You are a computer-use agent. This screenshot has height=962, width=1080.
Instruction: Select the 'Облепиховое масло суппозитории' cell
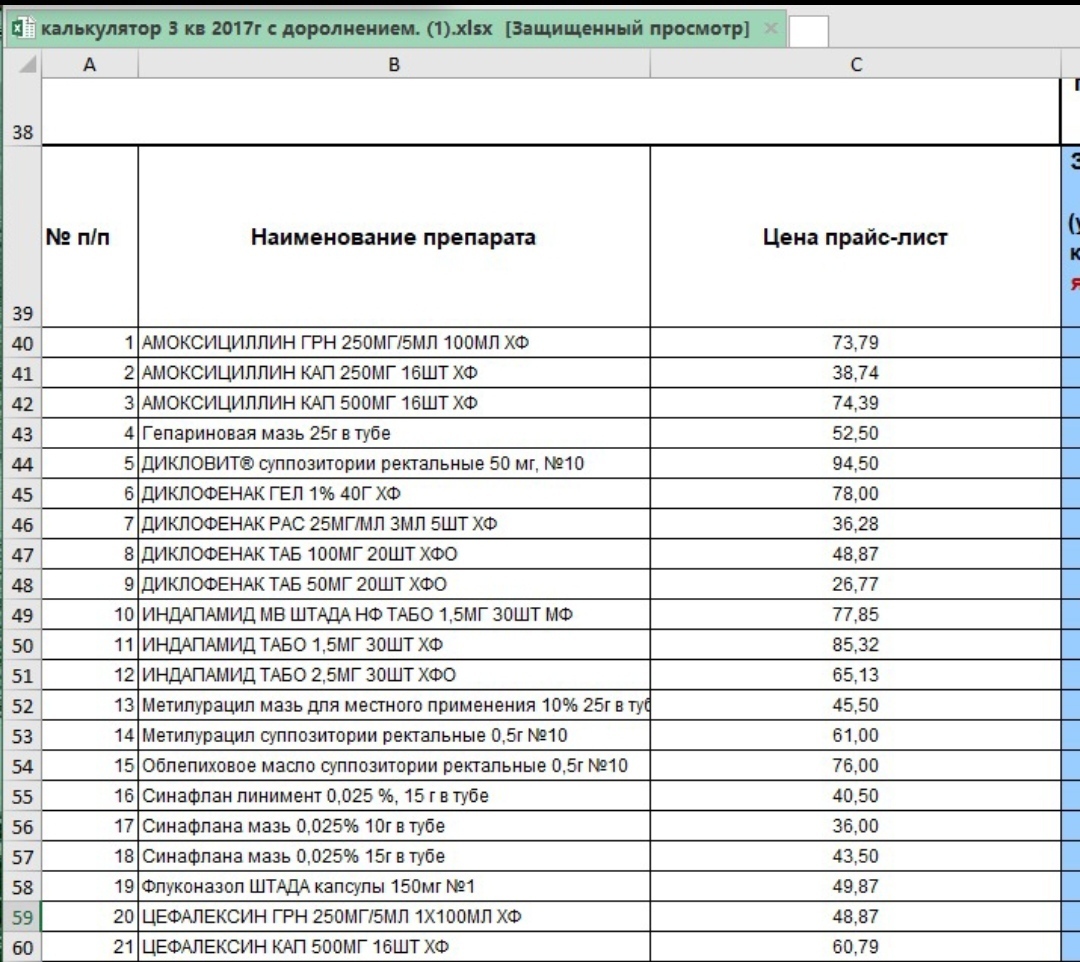pyautogui.click(x=394, y=766)
